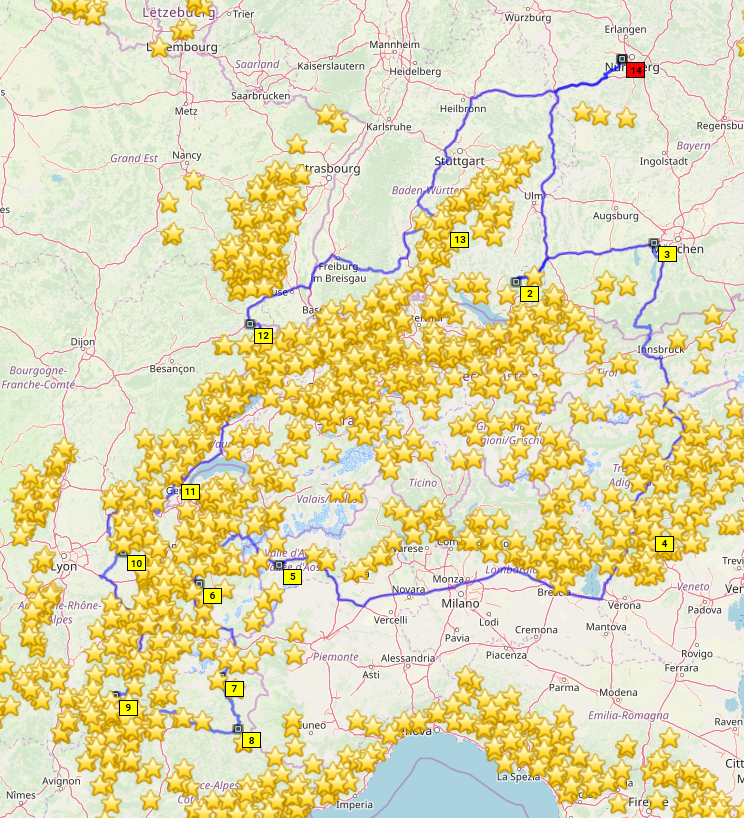
Task: Select the Lyon city label
Action: [x=64, y=566]
